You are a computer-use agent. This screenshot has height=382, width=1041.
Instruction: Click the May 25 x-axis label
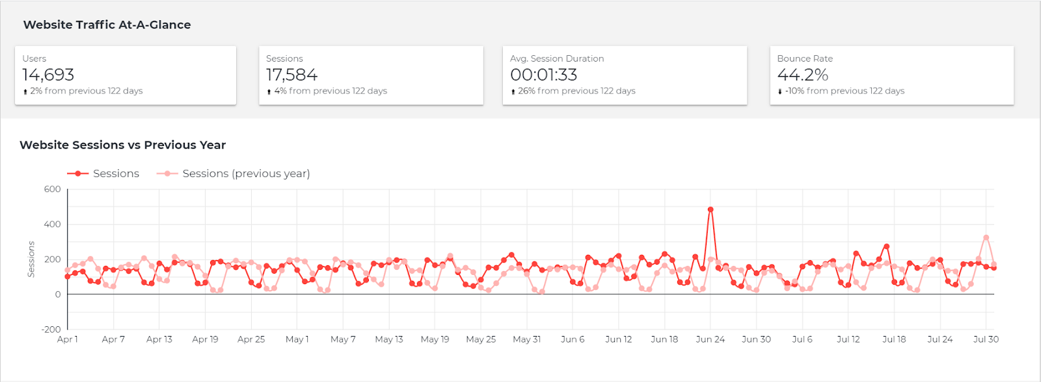click(481, 339)
